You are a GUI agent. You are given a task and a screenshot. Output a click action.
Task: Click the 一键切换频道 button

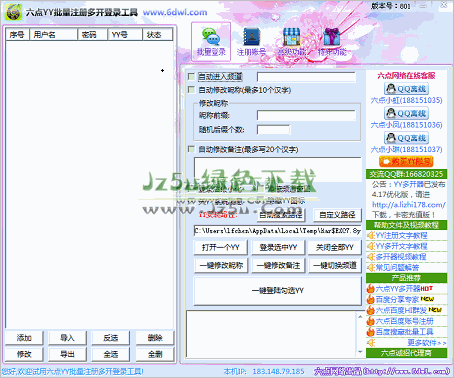335,265
